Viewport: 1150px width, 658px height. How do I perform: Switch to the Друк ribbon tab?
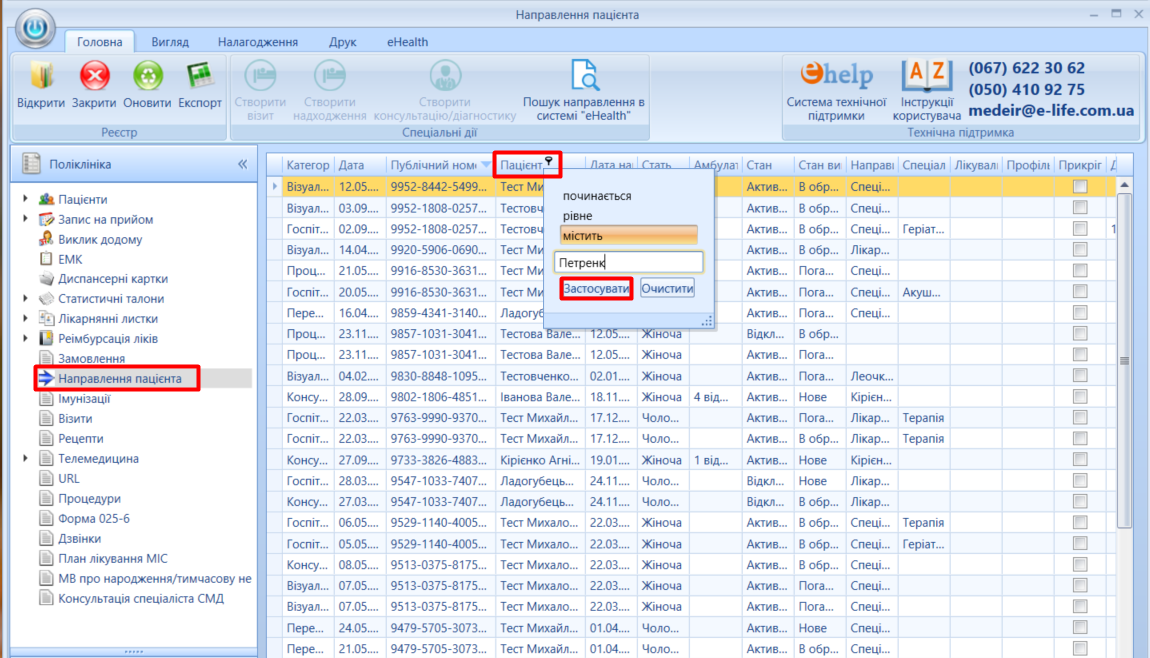point(343,42)
